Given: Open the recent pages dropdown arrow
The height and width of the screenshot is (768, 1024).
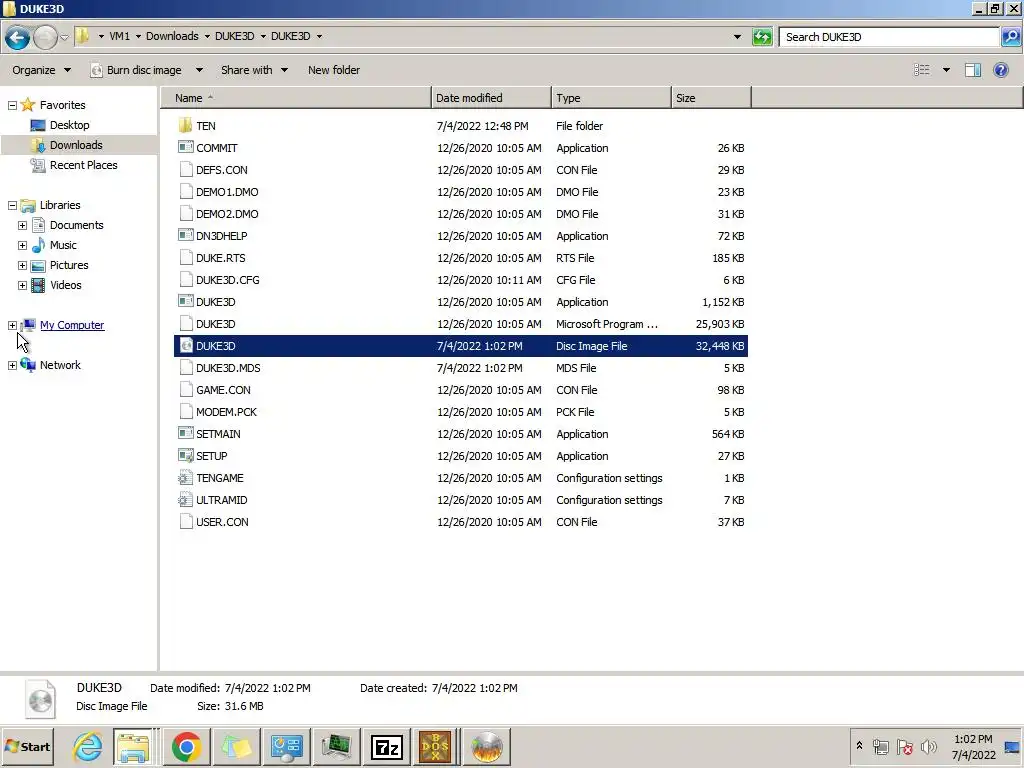Looking at the screenshot, I should pos(64,37).
